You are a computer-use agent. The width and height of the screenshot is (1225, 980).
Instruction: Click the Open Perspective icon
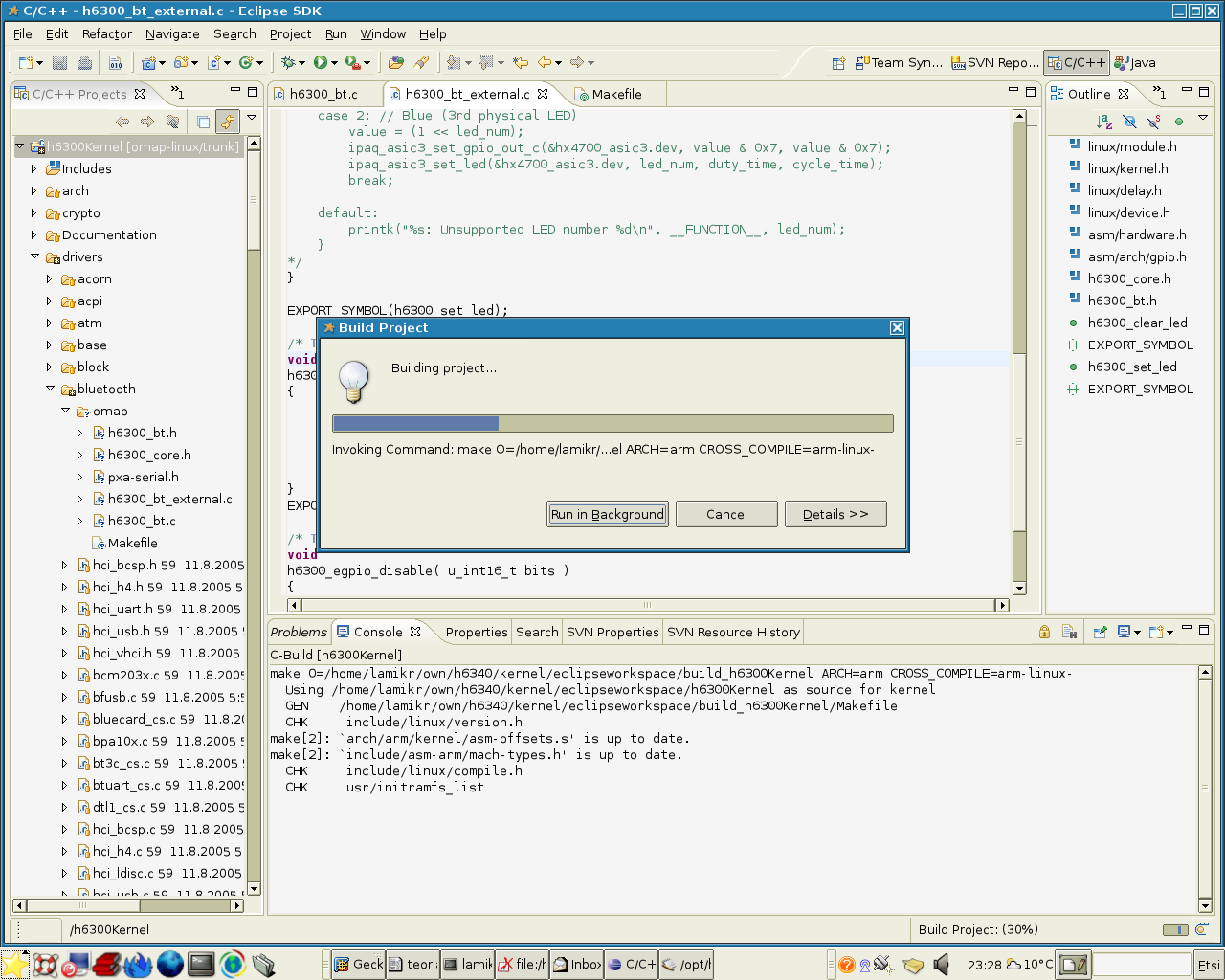(x=838, y=63)
